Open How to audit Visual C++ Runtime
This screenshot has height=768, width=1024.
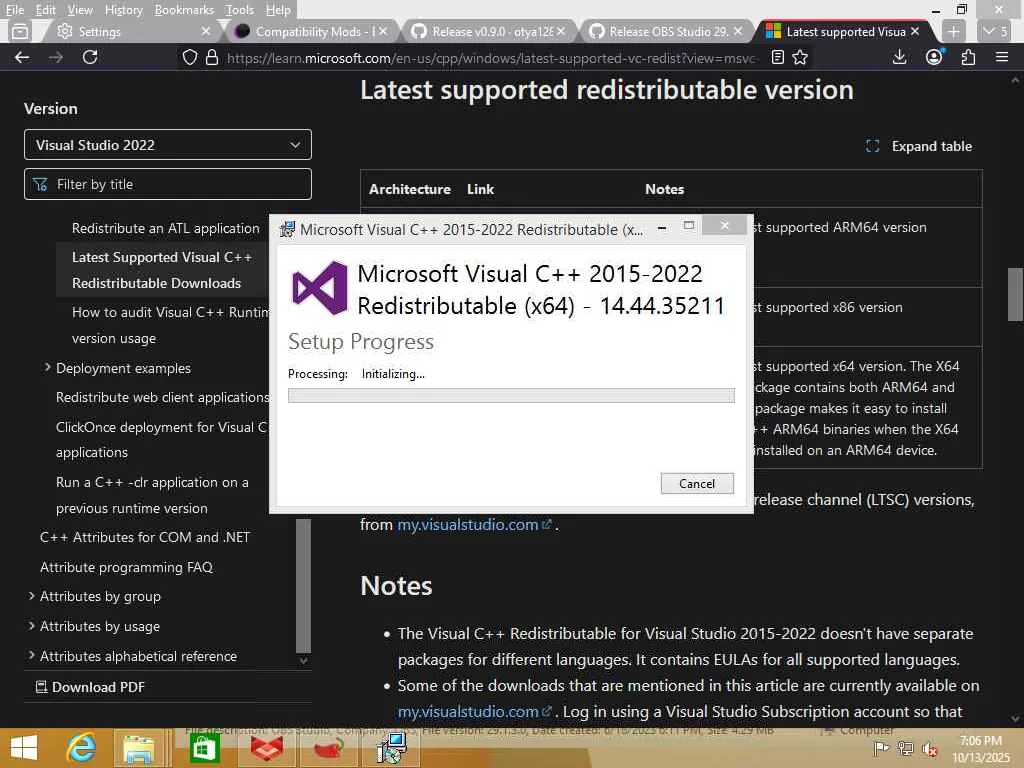click(x=170, y=325)
